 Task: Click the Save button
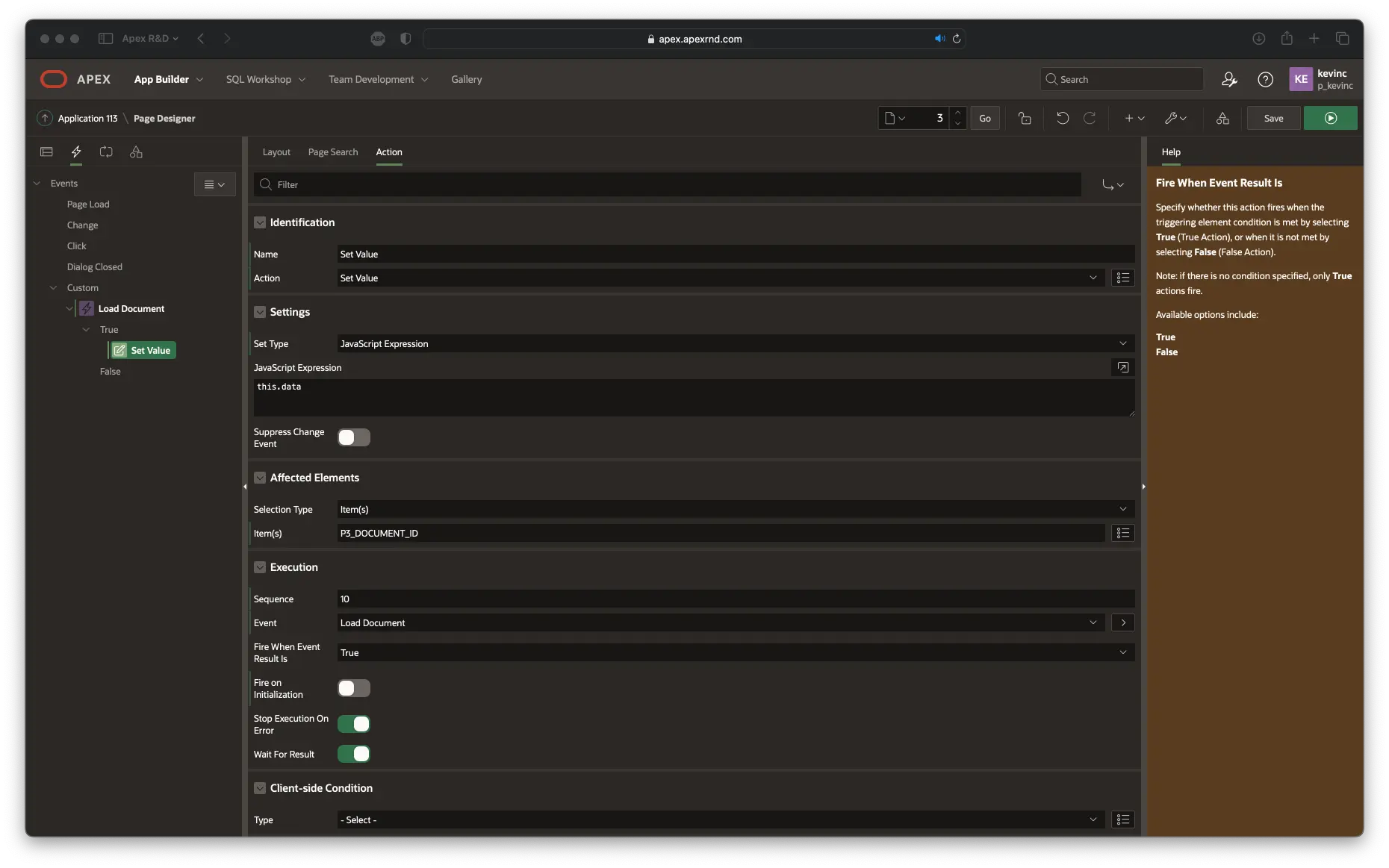1273,118
